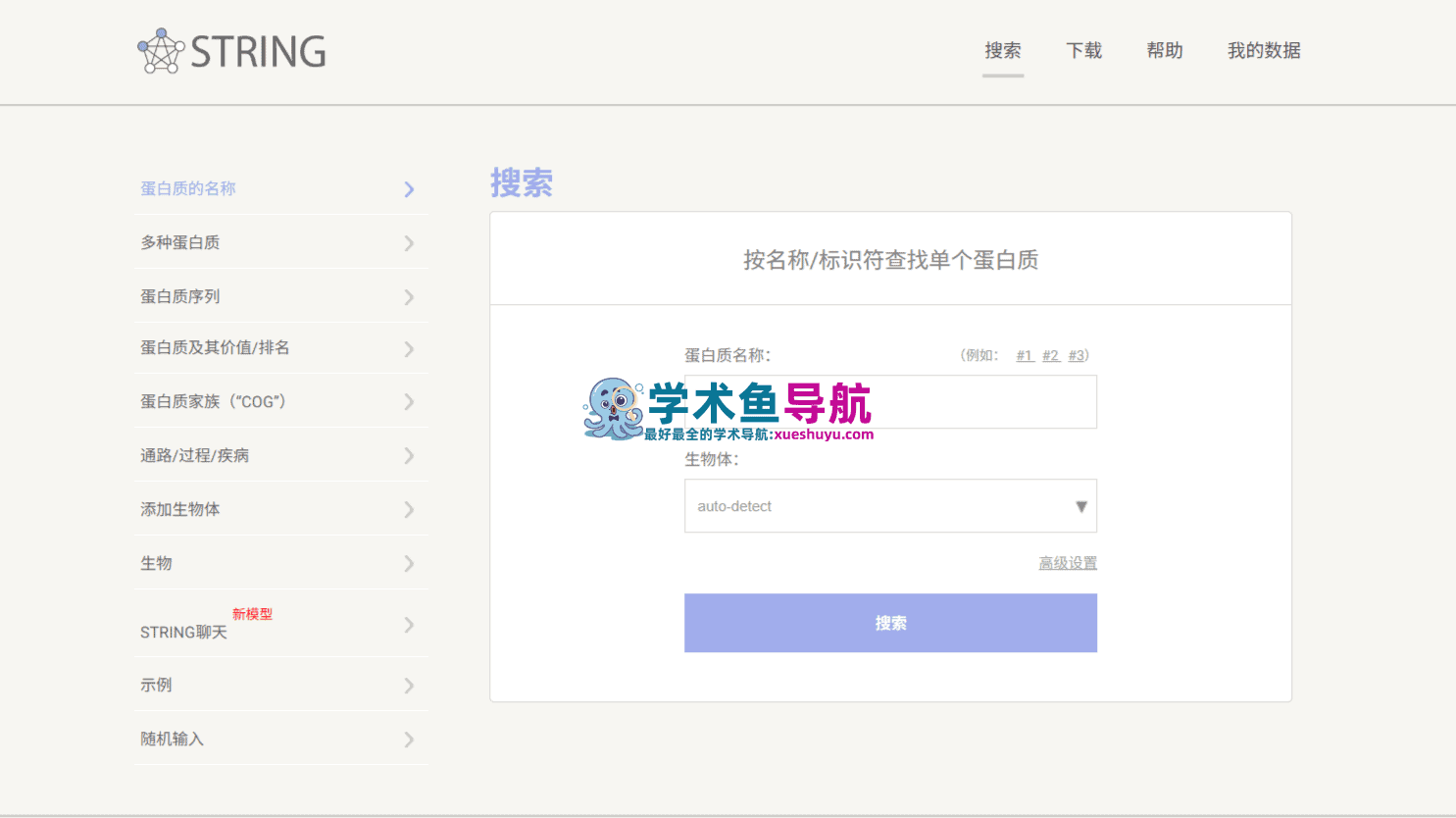Click chevron arrow beside 蛋白质家族

[x=410, y=402]
